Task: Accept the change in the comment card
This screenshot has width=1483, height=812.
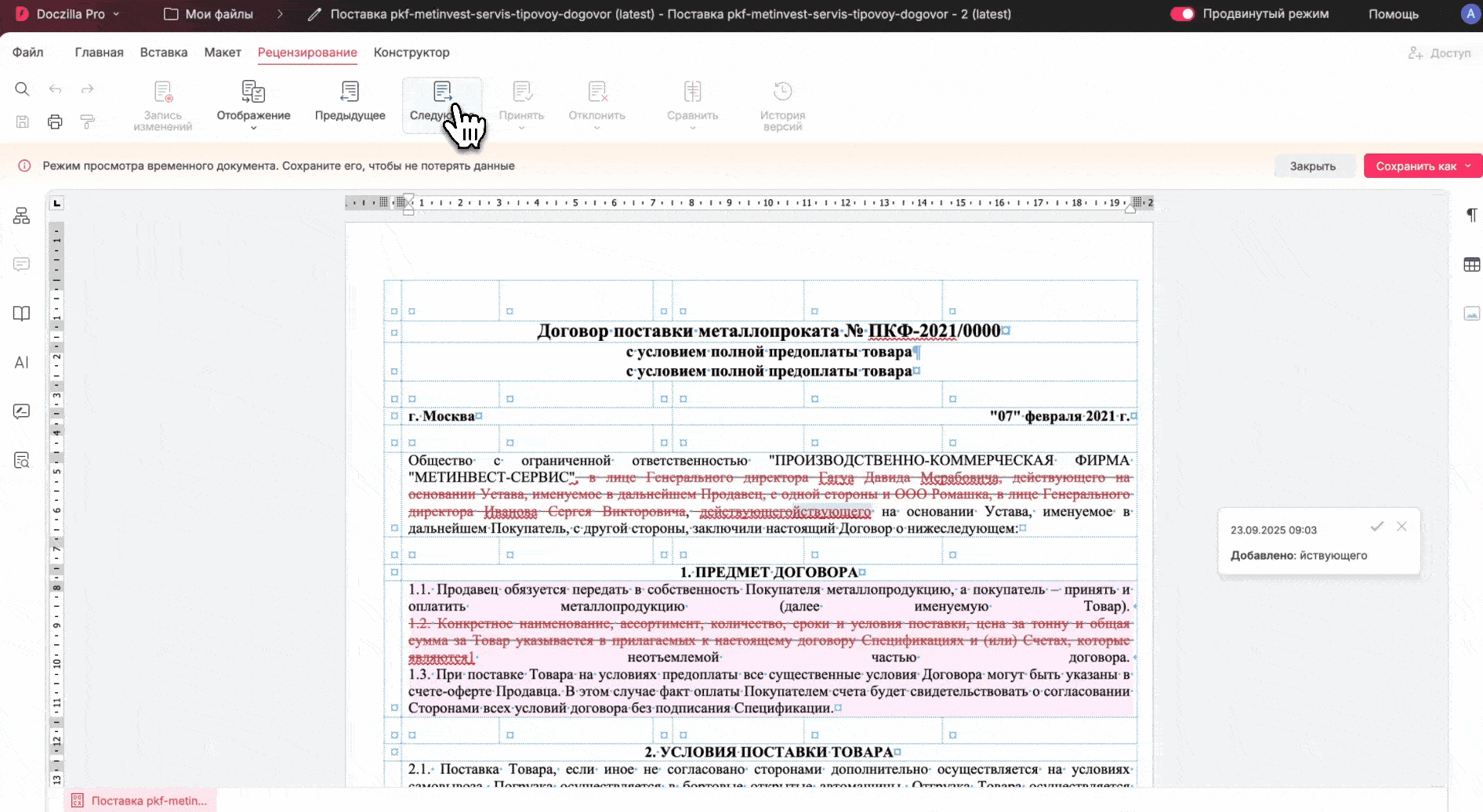Action: coord(1376,527)
